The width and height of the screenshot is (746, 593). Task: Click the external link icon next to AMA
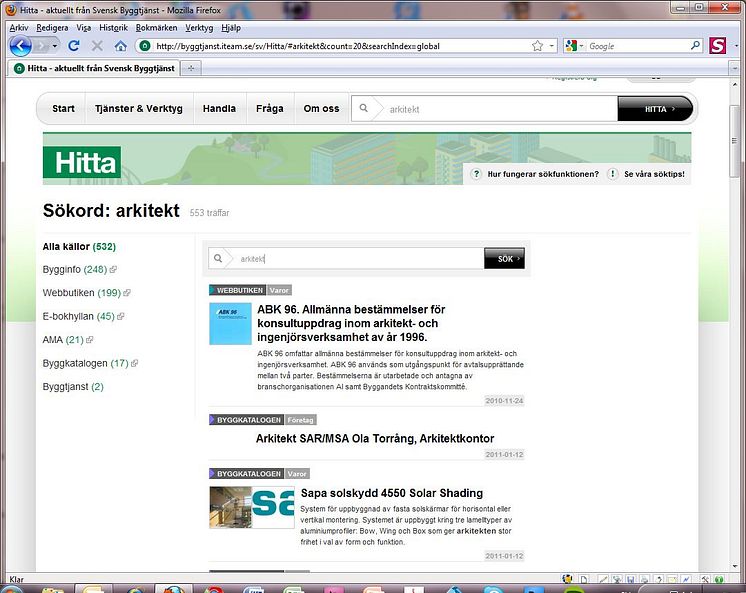(x=89, y=340)
